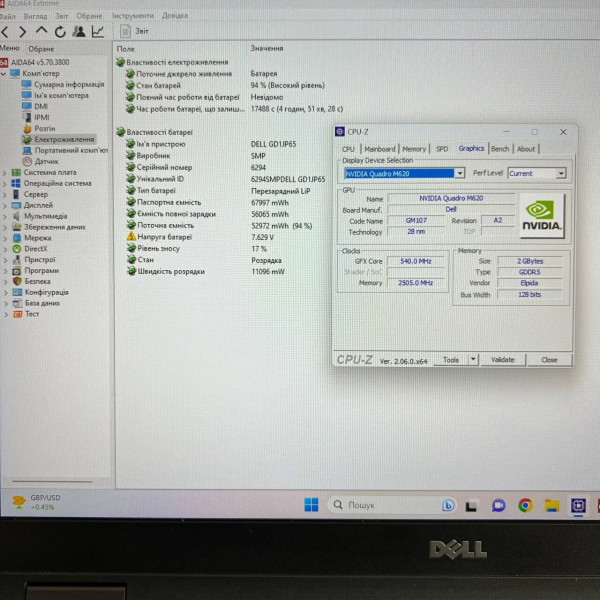The height and width of the screenshot is (600, 600).
Task: Open the Обране menu in menu bar
Action: pyautogui.click(x=89, y=16)
